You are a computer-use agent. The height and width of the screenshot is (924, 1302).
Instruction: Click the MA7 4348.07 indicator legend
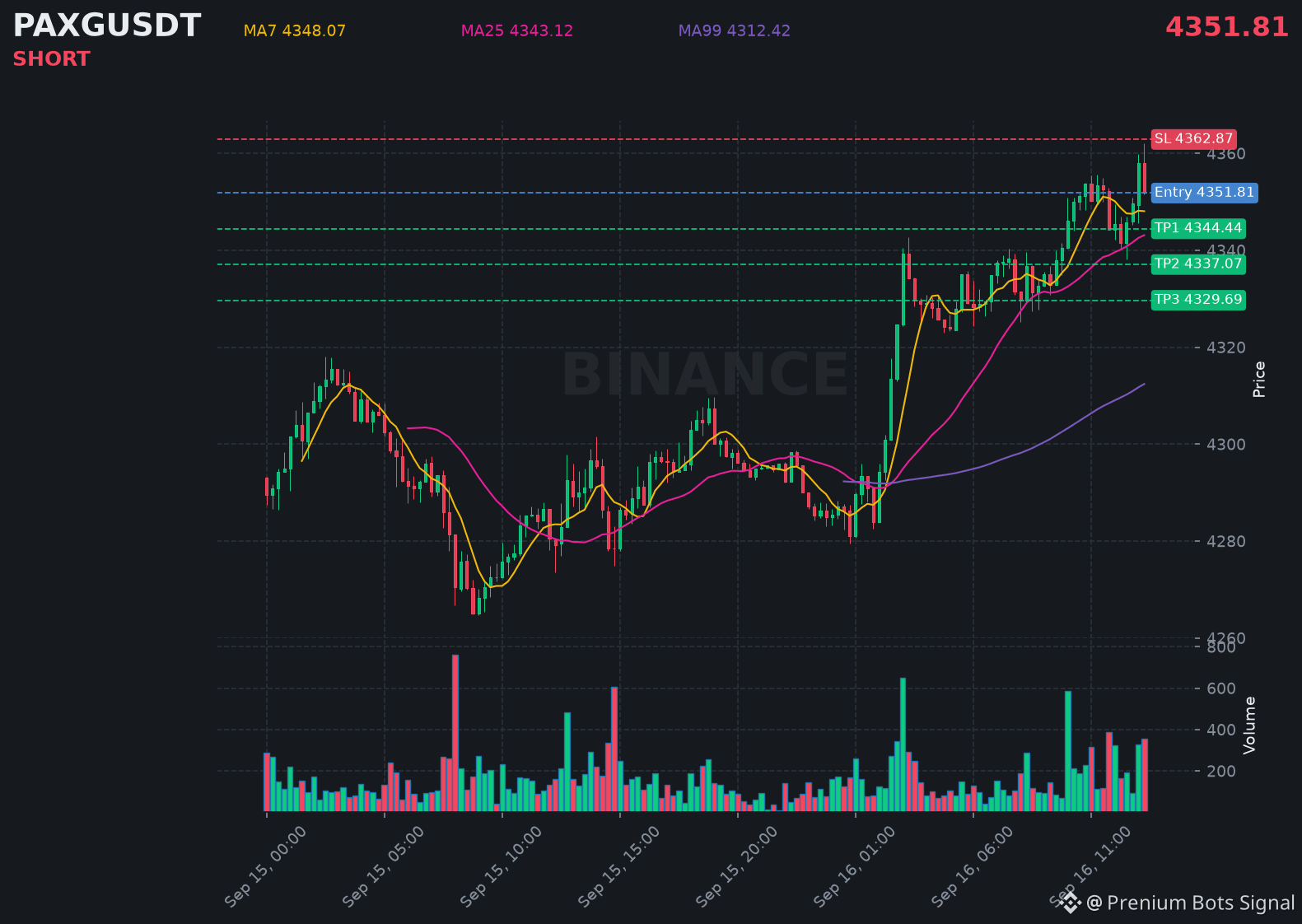point(295,30)
